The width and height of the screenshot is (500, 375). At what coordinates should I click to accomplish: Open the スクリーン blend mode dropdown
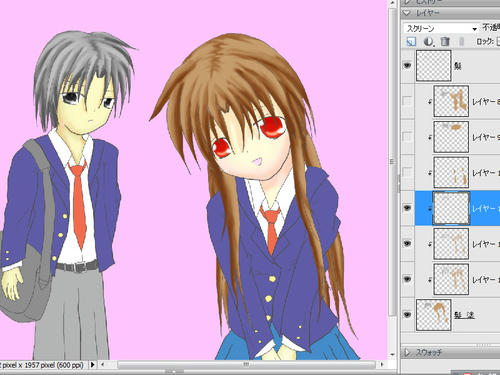coord(441,29)
